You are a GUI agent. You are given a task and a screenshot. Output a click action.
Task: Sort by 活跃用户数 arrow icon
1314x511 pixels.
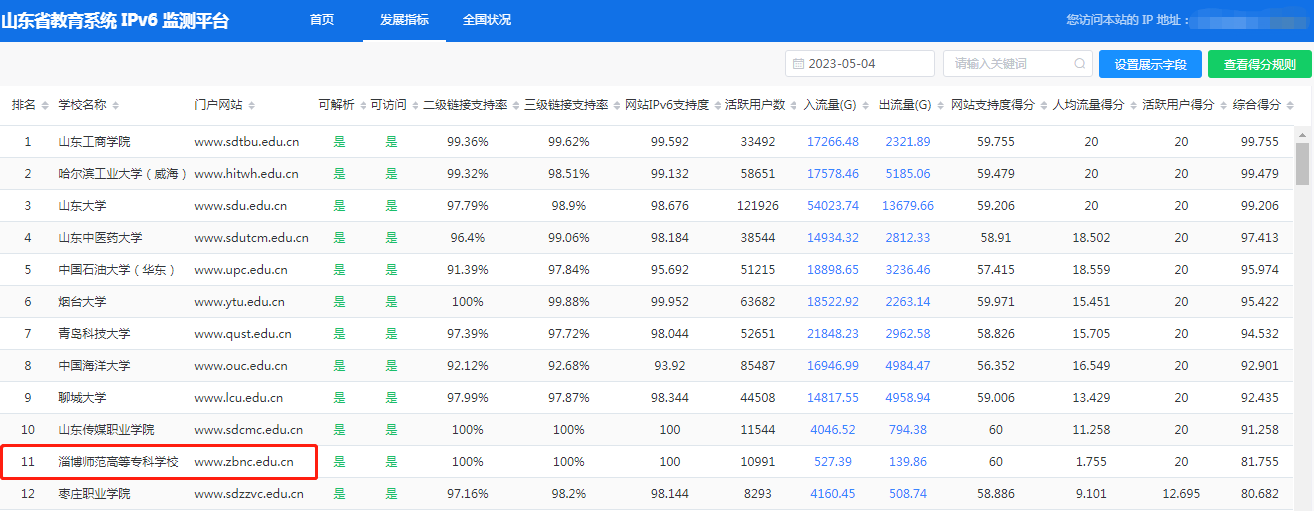793,105
